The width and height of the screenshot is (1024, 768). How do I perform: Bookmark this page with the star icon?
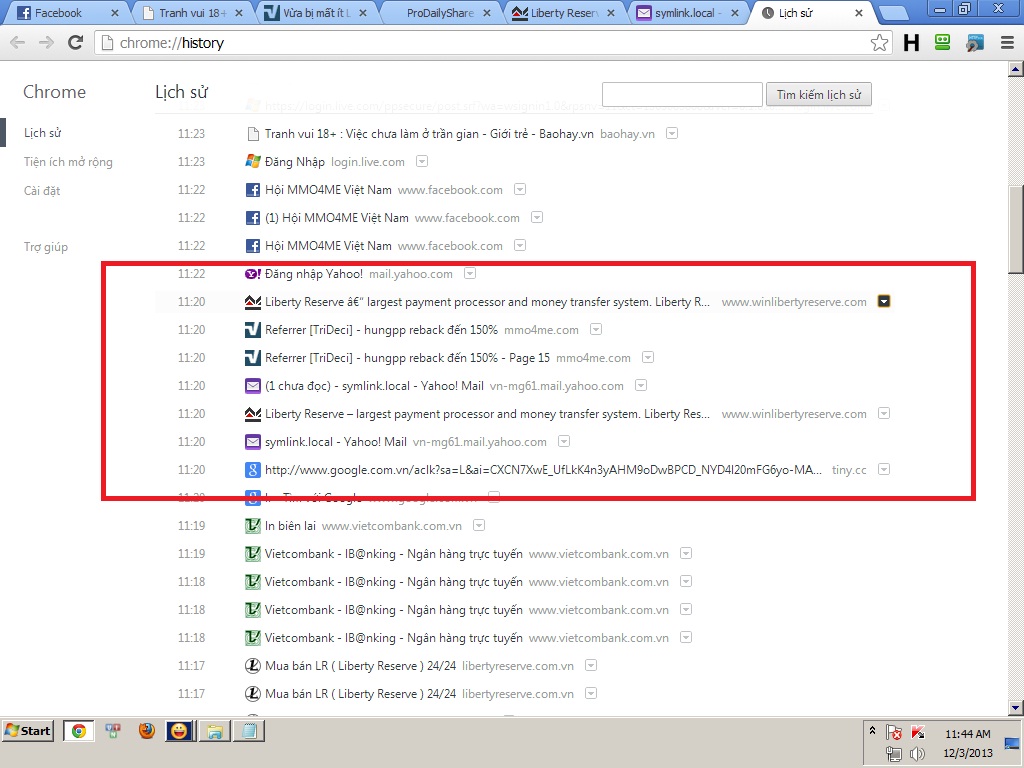tap(879, 43)
